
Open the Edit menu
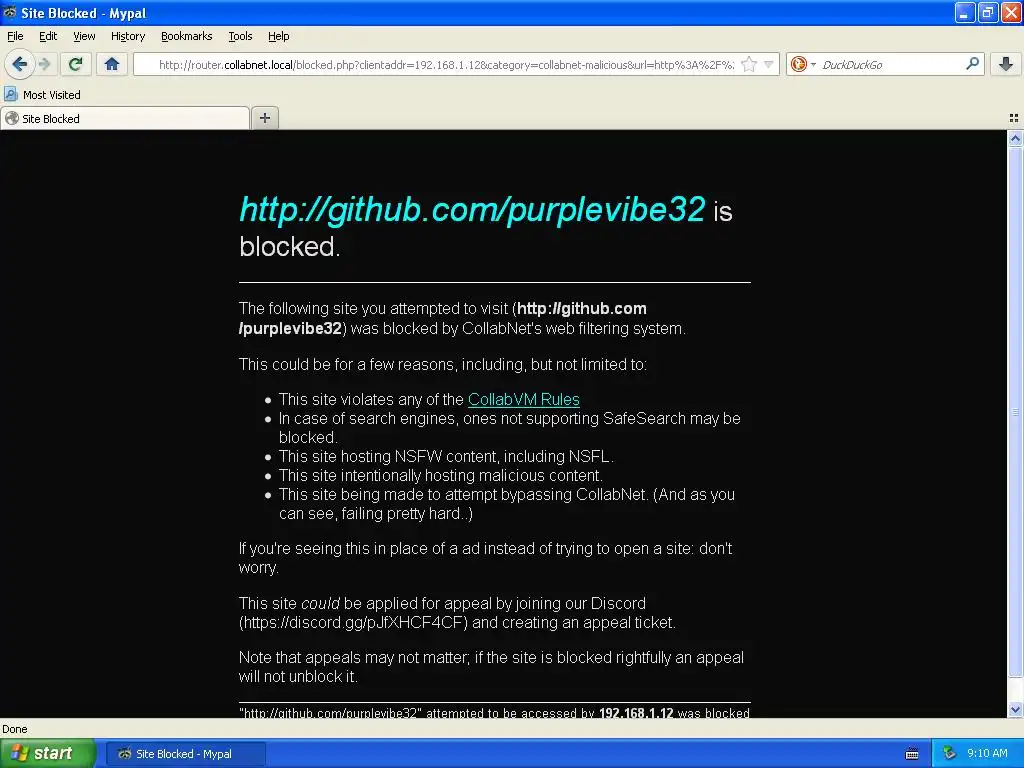pyautogui.click(x=48, y=36)
